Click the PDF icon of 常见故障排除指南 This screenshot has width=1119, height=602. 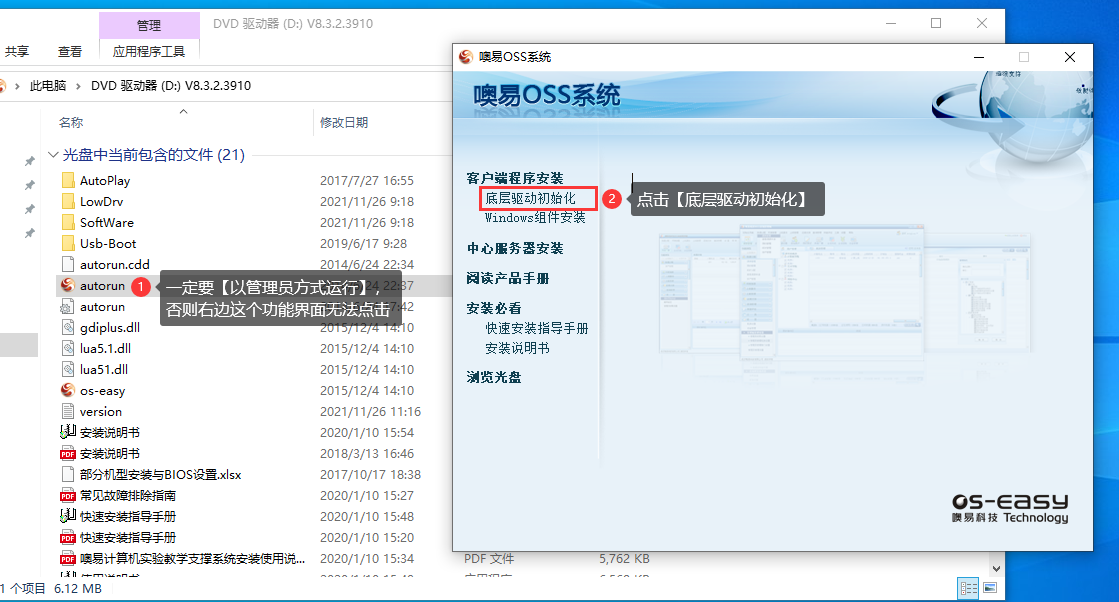[68, 496]
